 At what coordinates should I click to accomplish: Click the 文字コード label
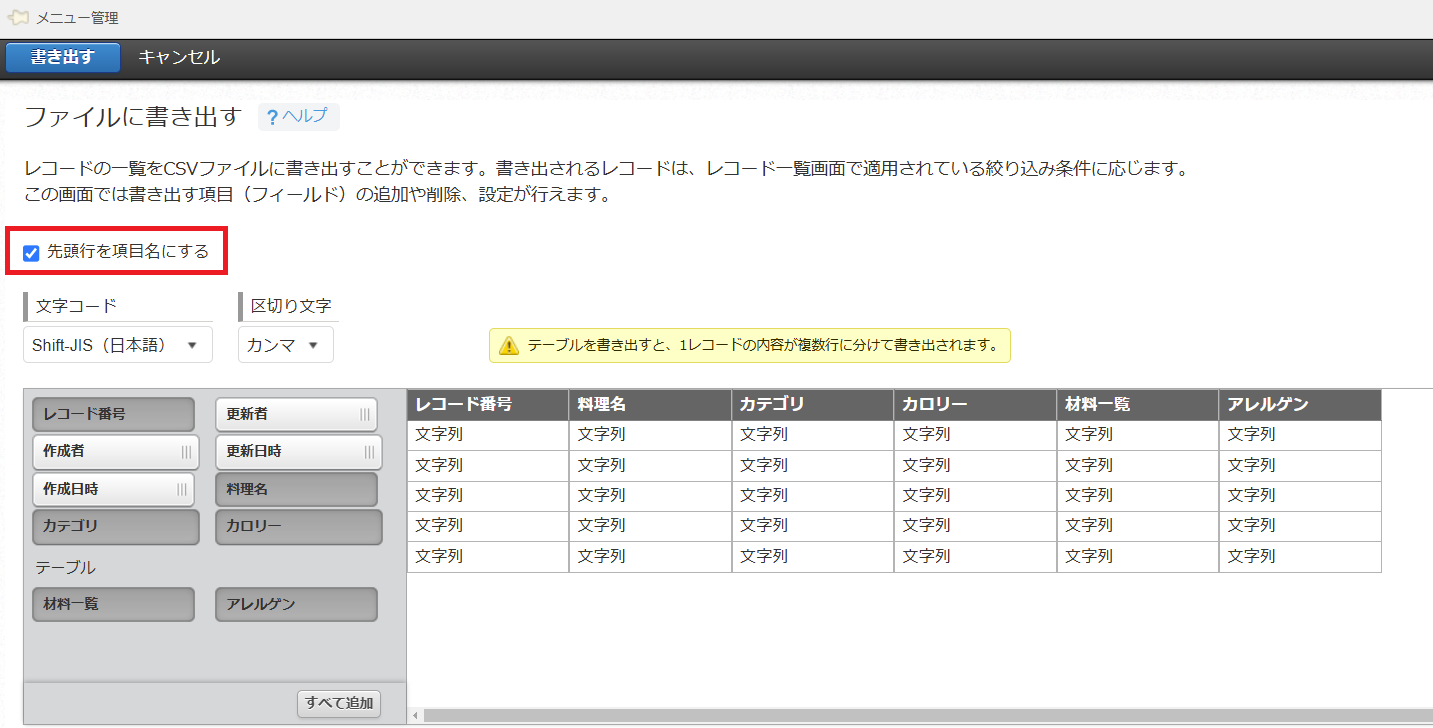(76, 306)
